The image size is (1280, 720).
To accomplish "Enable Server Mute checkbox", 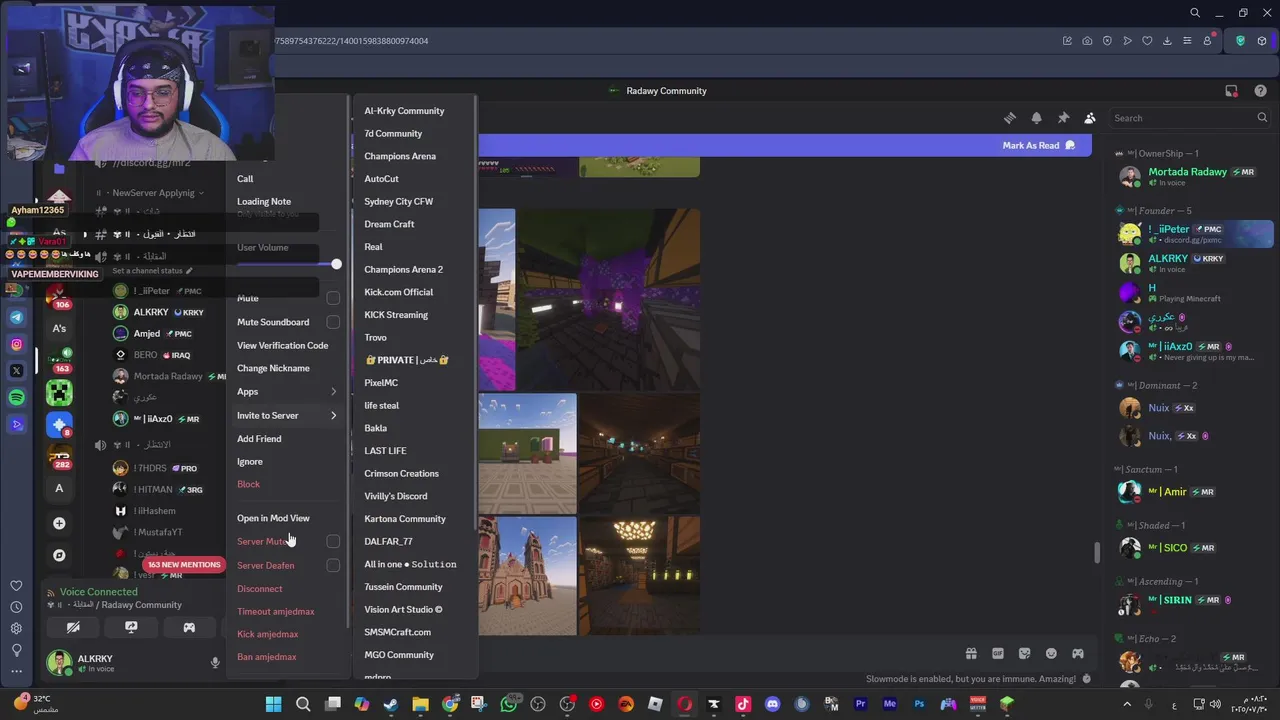I will [x=333, y=541].
